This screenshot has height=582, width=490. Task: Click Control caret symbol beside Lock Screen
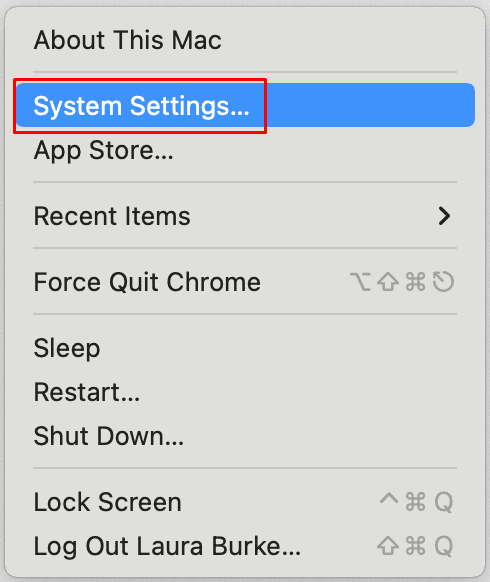pos(389,498)
